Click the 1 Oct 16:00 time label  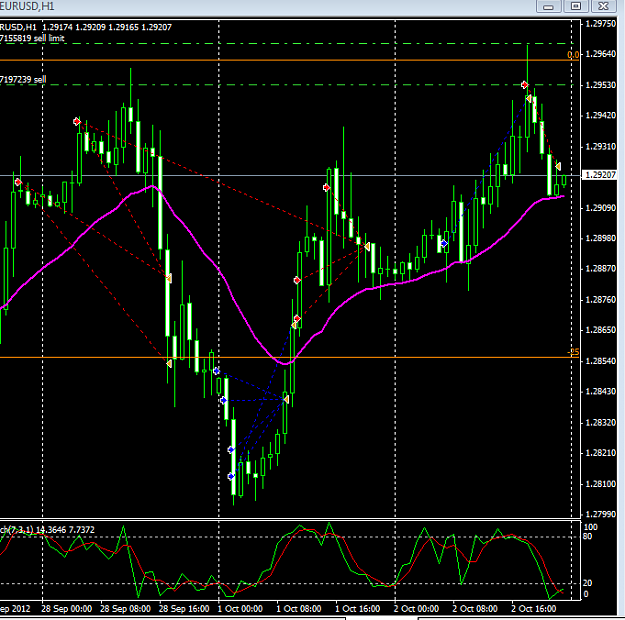click(357, 609)
